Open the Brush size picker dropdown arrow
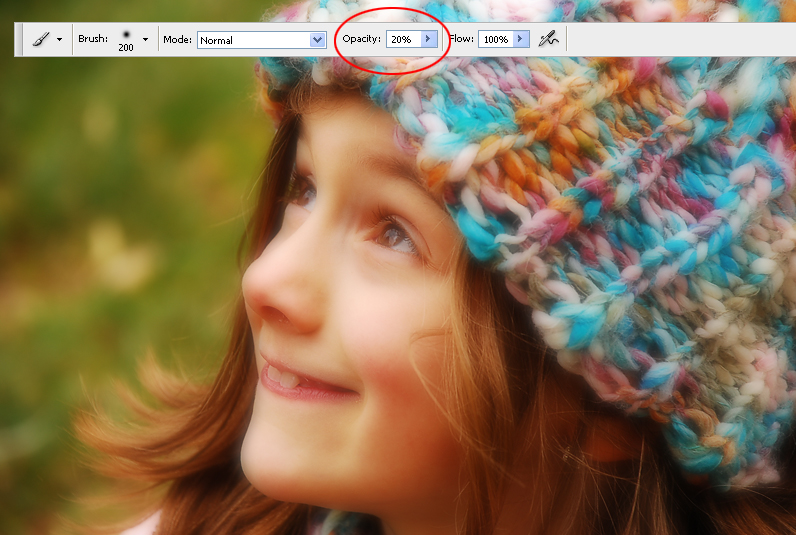 point(146,39)
